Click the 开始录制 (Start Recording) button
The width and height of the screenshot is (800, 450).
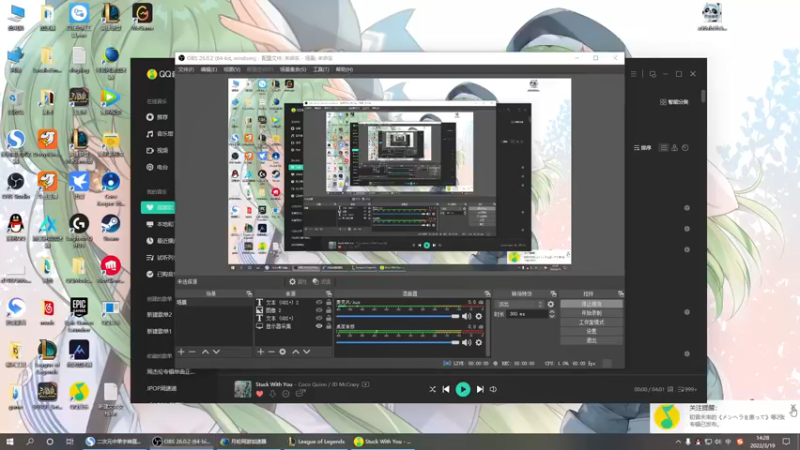point(591,313)
